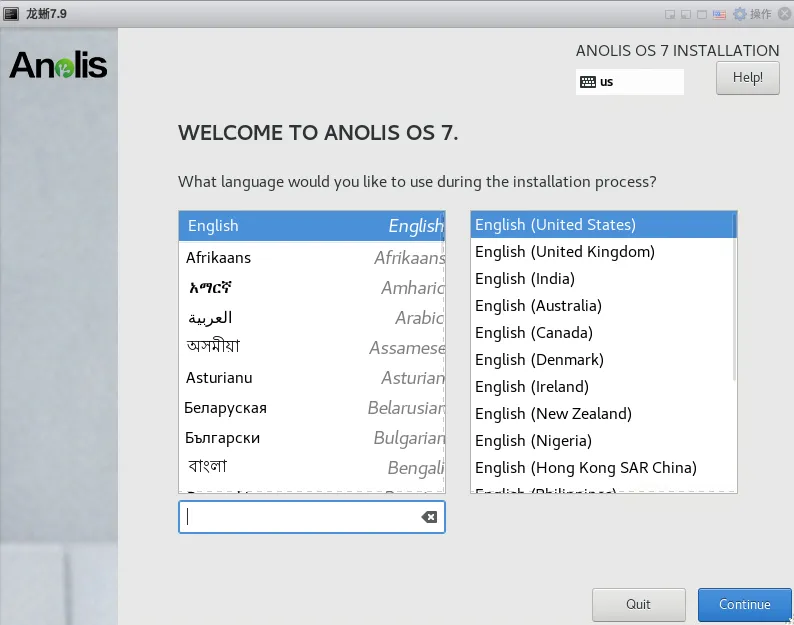Choose English (India) locale
The height and width of the screenshot is (625, 794).
point(602,279)
